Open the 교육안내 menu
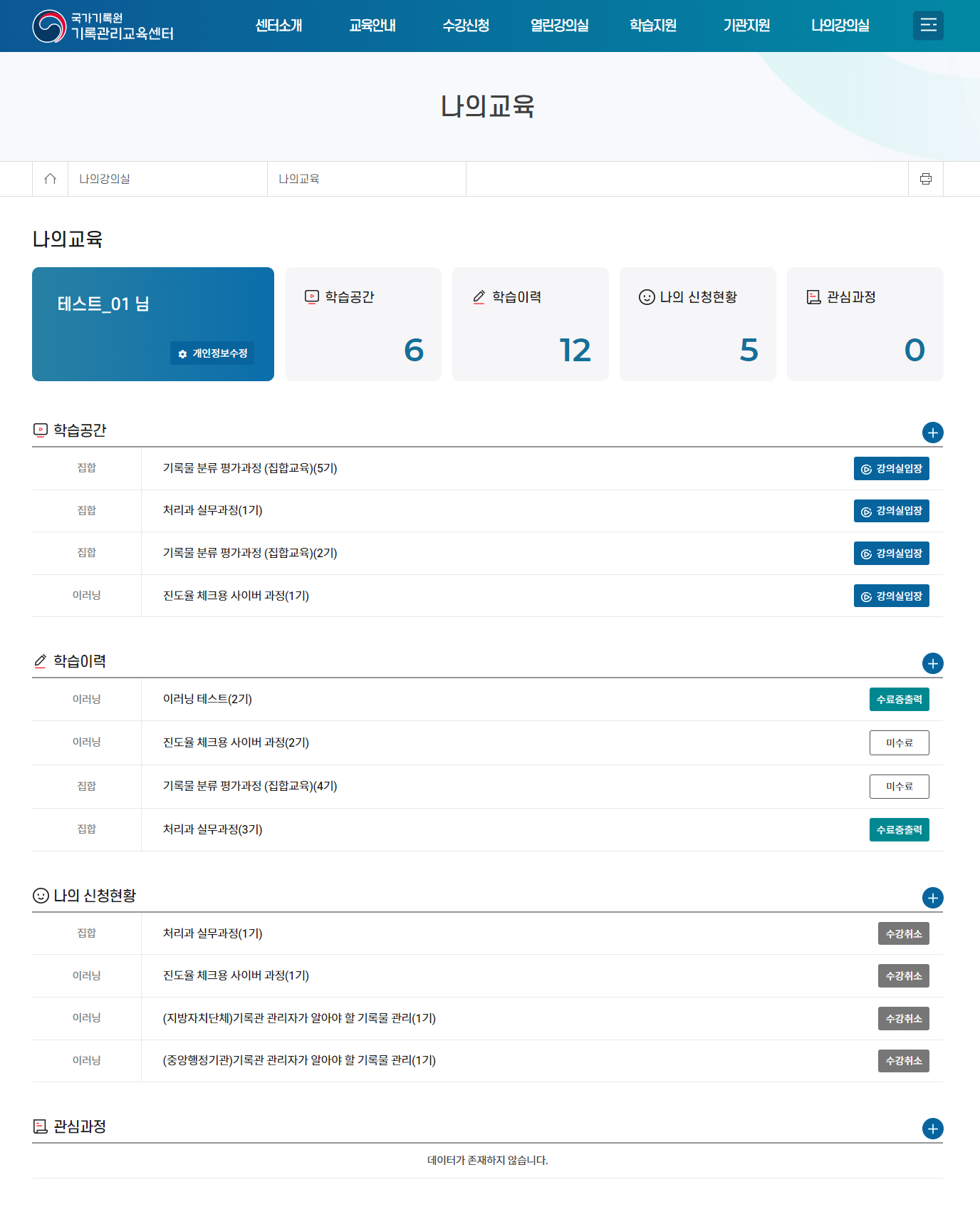 [372, 26]
